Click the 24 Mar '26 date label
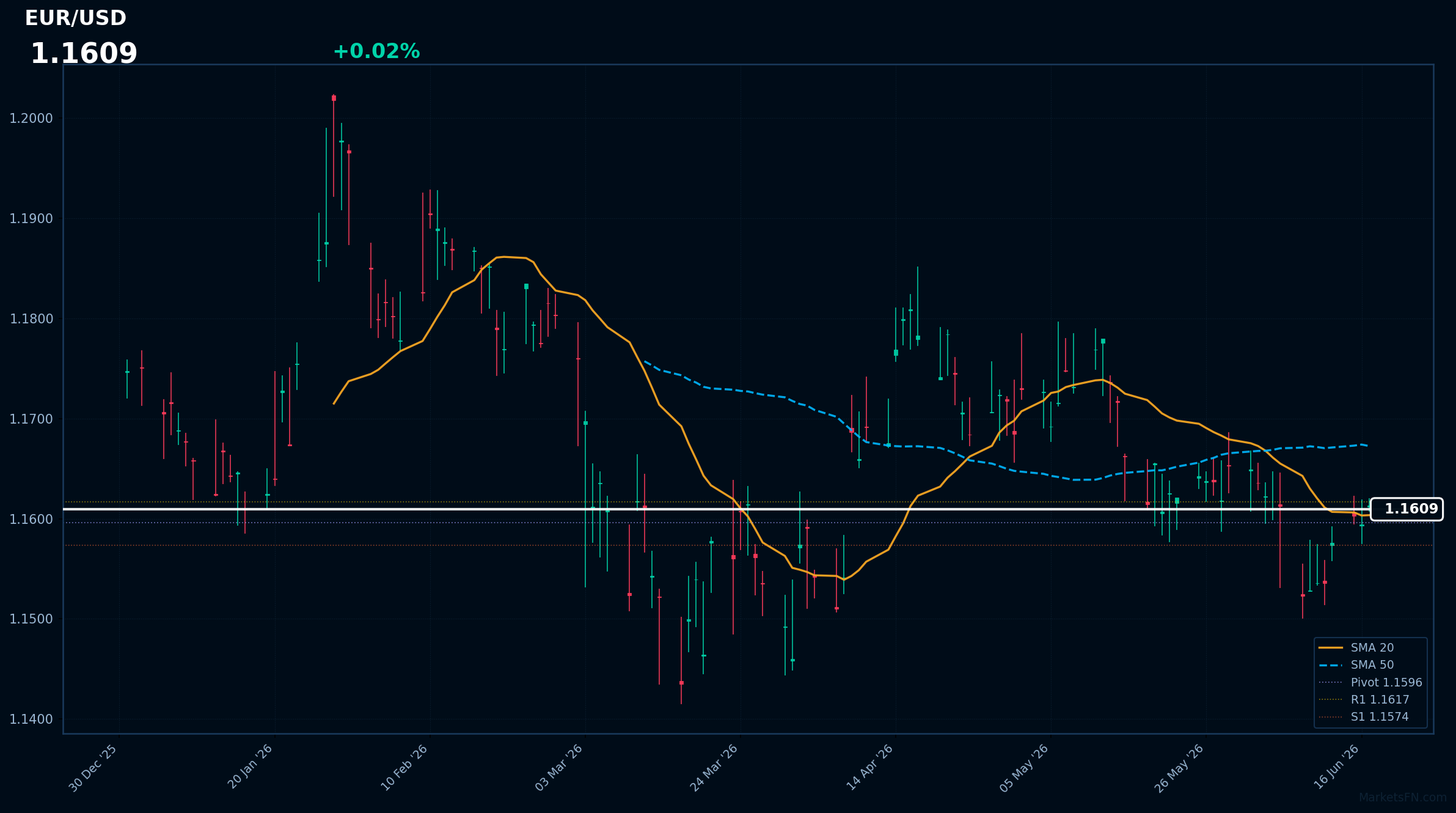Image resolution: width=1456 pixels, height=813 pixels. point(714,768)
